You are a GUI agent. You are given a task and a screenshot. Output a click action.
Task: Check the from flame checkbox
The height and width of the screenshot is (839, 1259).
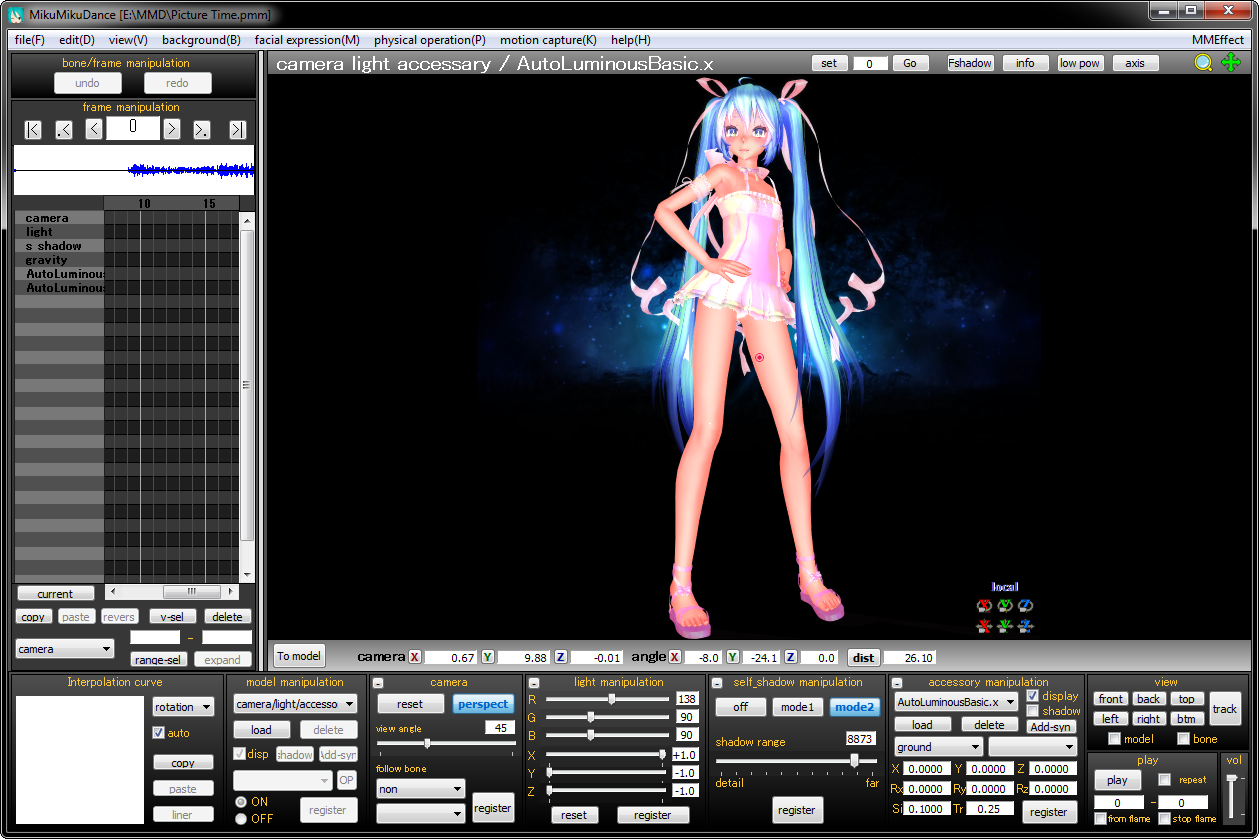[1101, 819]
